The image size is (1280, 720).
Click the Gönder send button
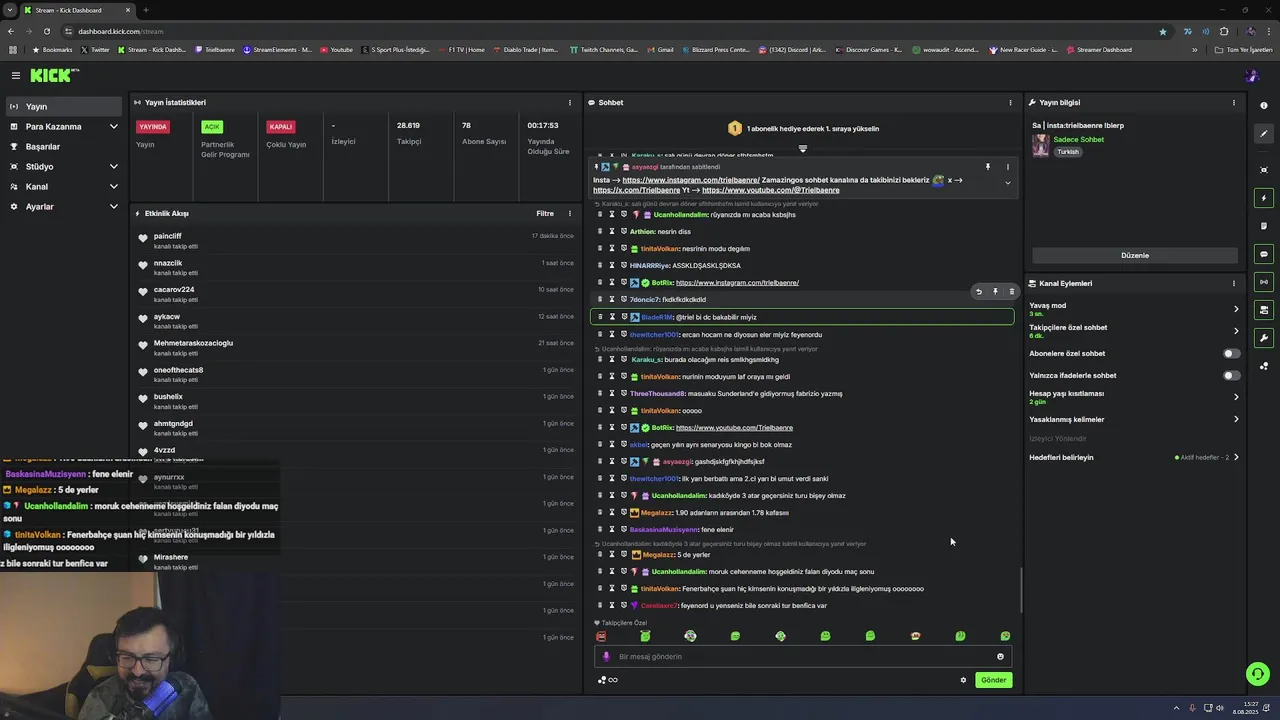pyautogui.click(x=993, y=680)
